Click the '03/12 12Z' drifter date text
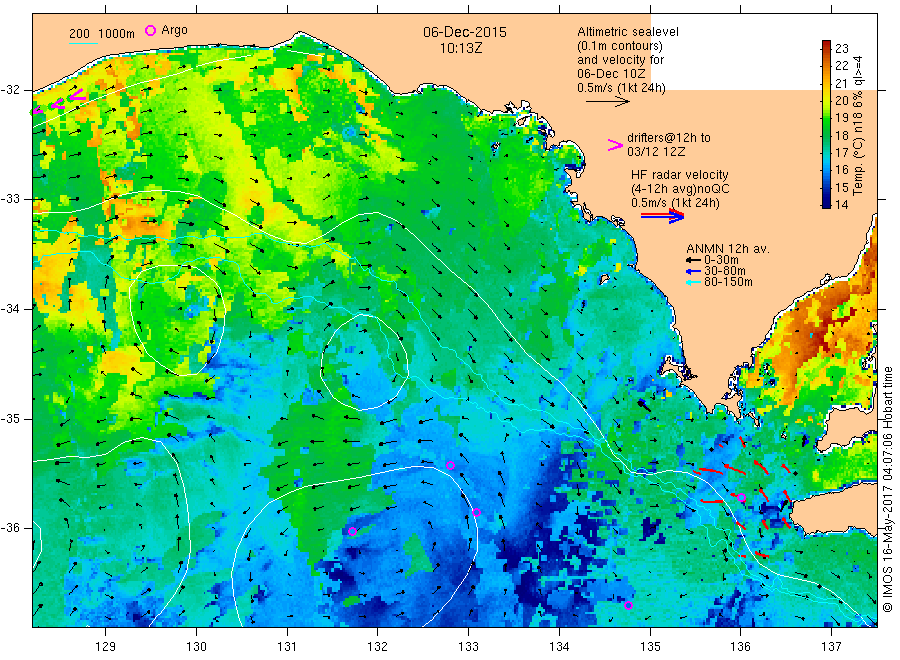Screen dimensions: 900x660 point(656,152)
